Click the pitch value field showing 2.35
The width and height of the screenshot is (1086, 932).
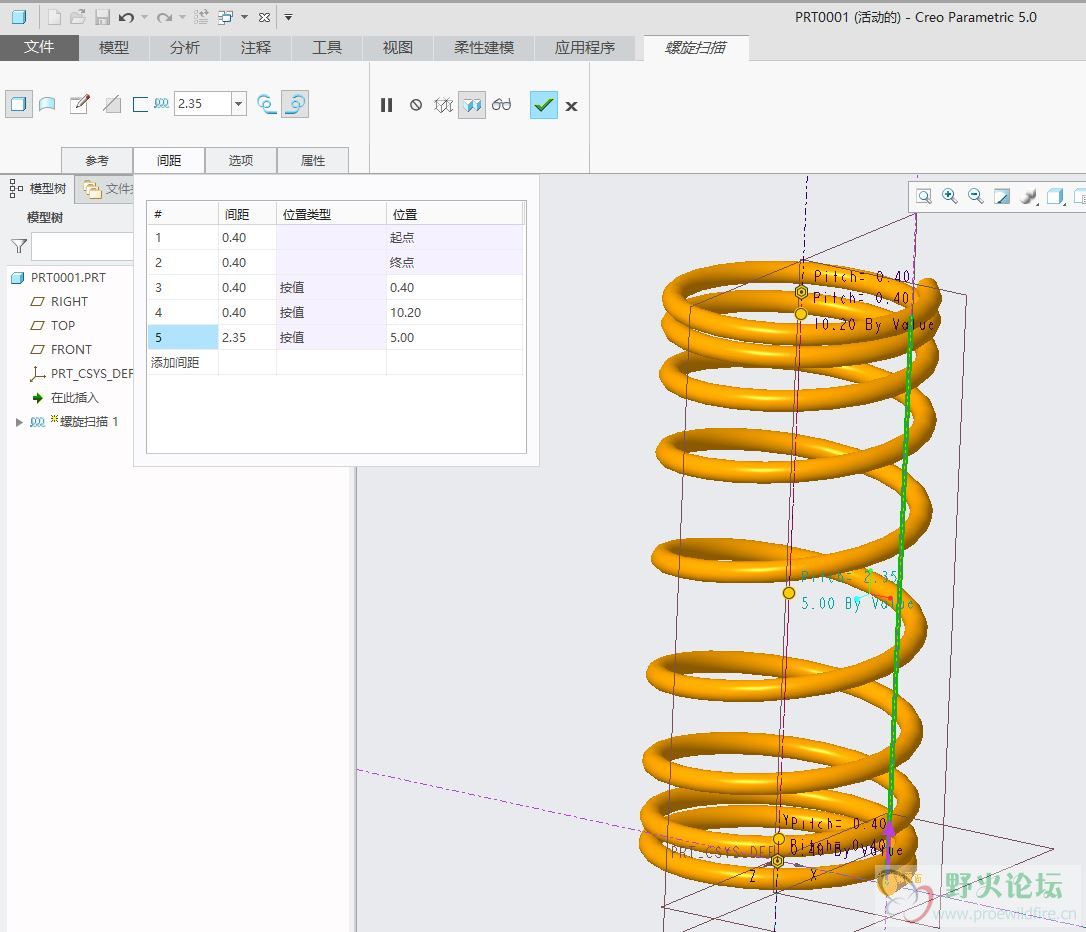click(x=202, y=104)
